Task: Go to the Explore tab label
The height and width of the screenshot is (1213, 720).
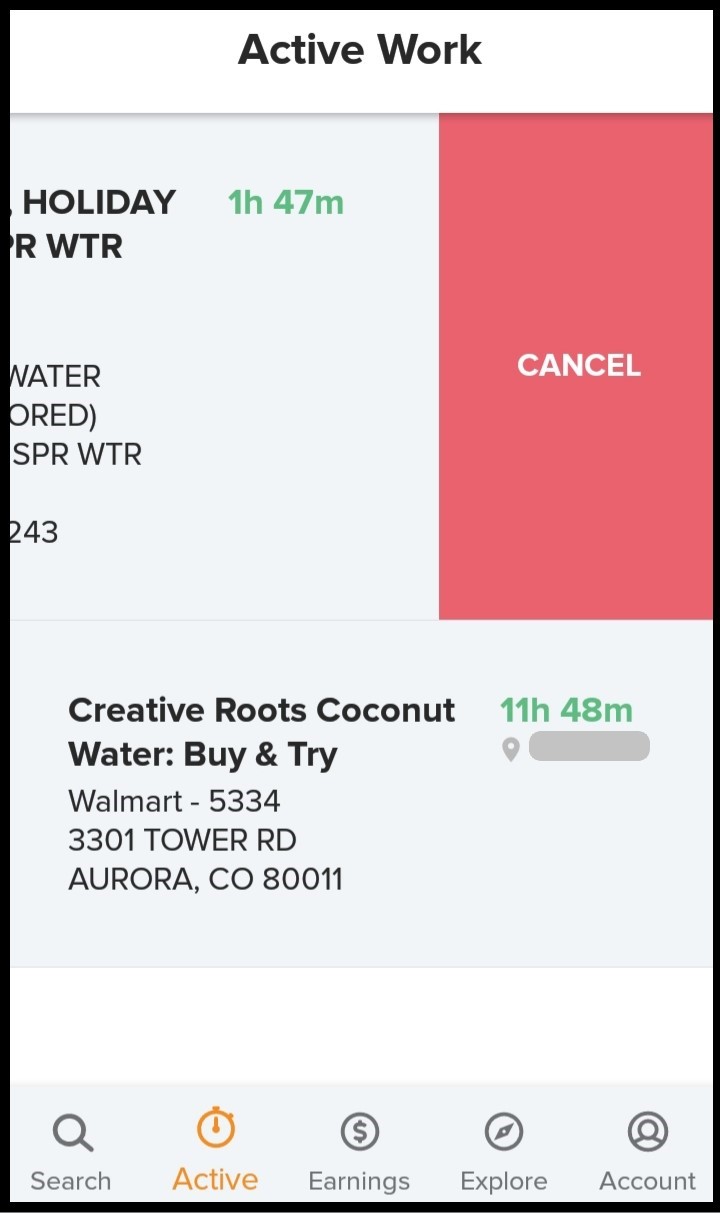Action: 503,1181
